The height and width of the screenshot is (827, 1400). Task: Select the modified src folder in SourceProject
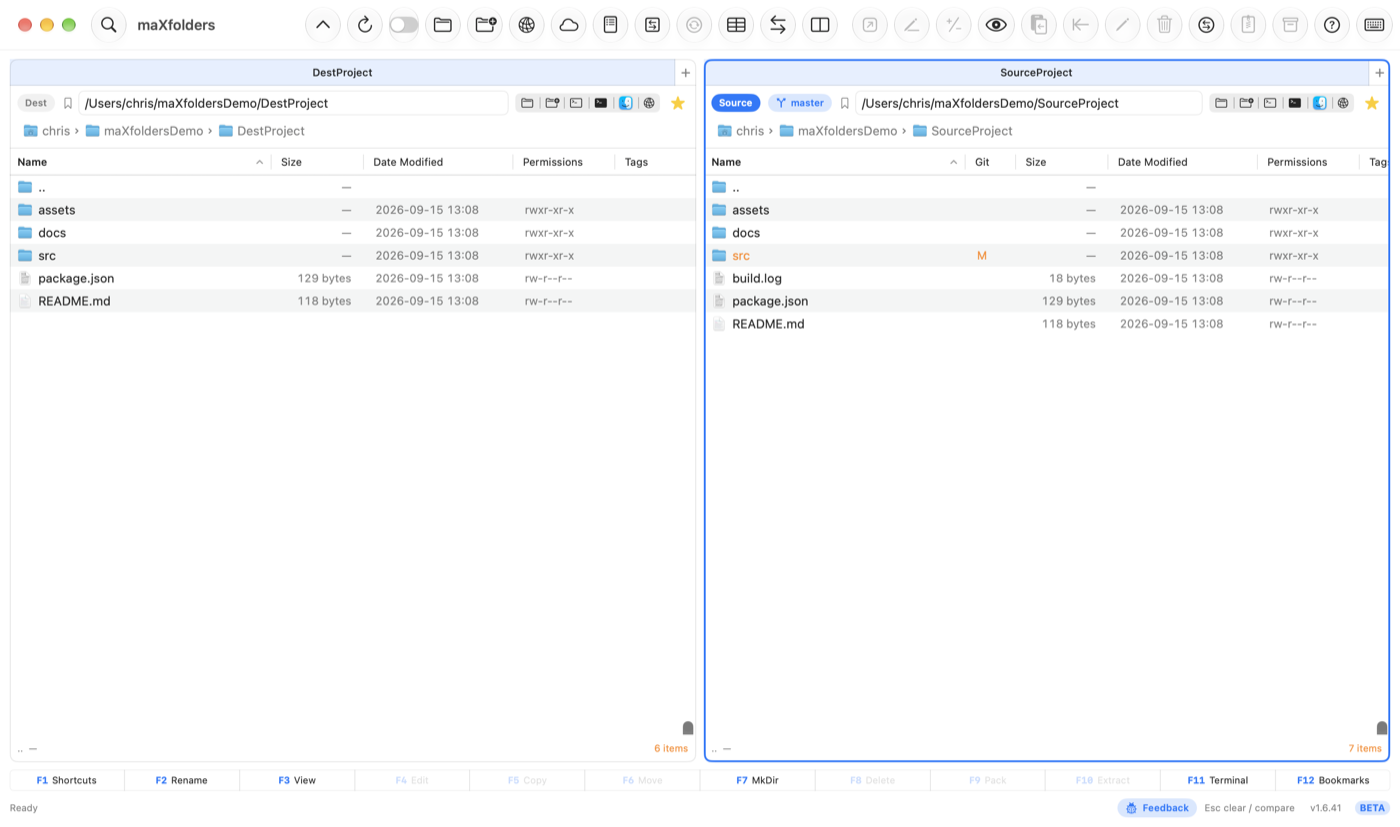tap(1047, 256)
